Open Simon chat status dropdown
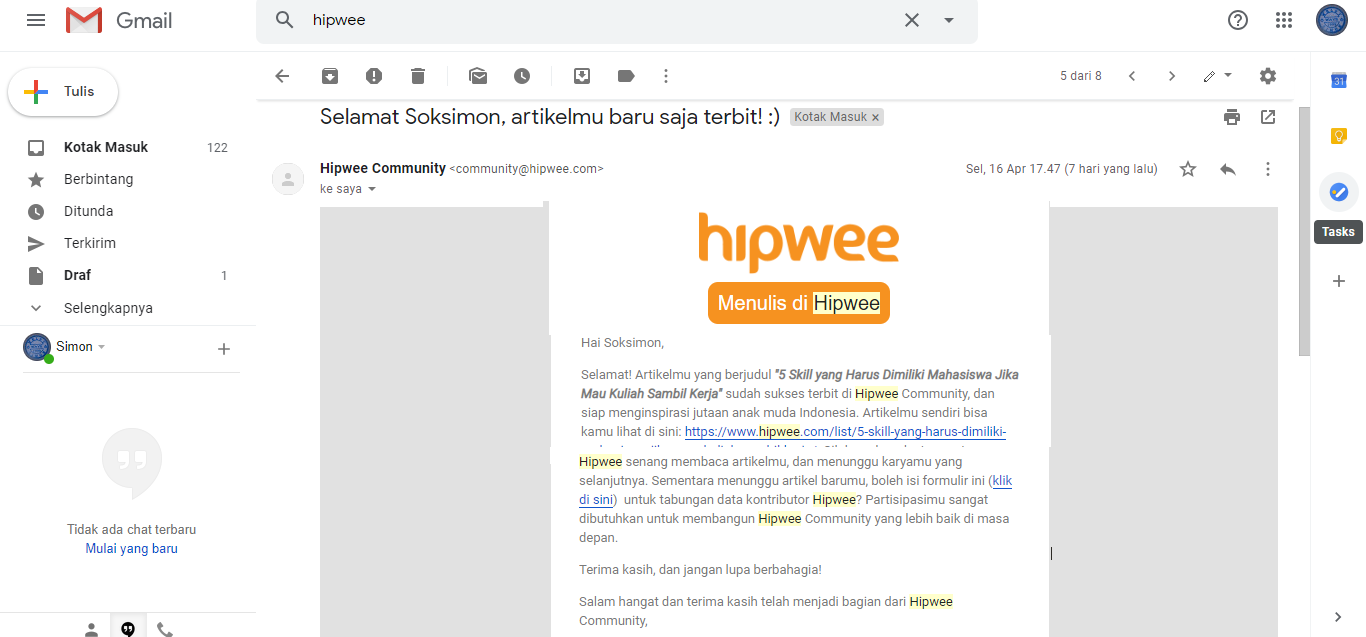 (101, 347)
